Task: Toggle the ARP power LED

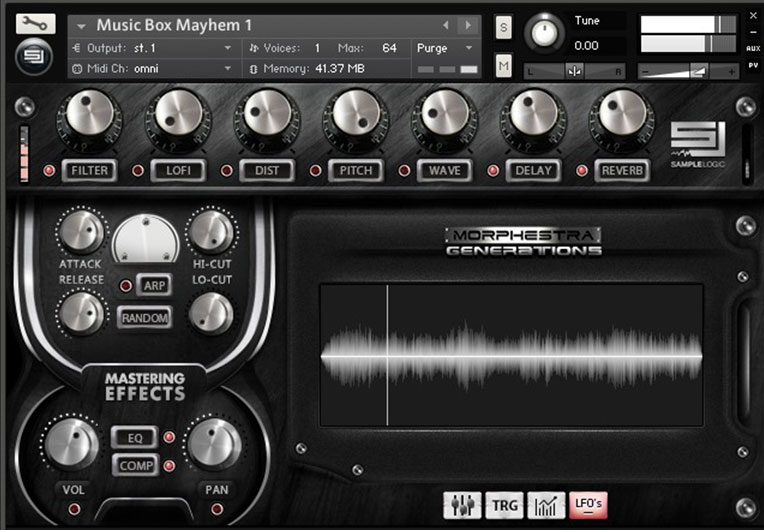Action: (x=125, y=286)
